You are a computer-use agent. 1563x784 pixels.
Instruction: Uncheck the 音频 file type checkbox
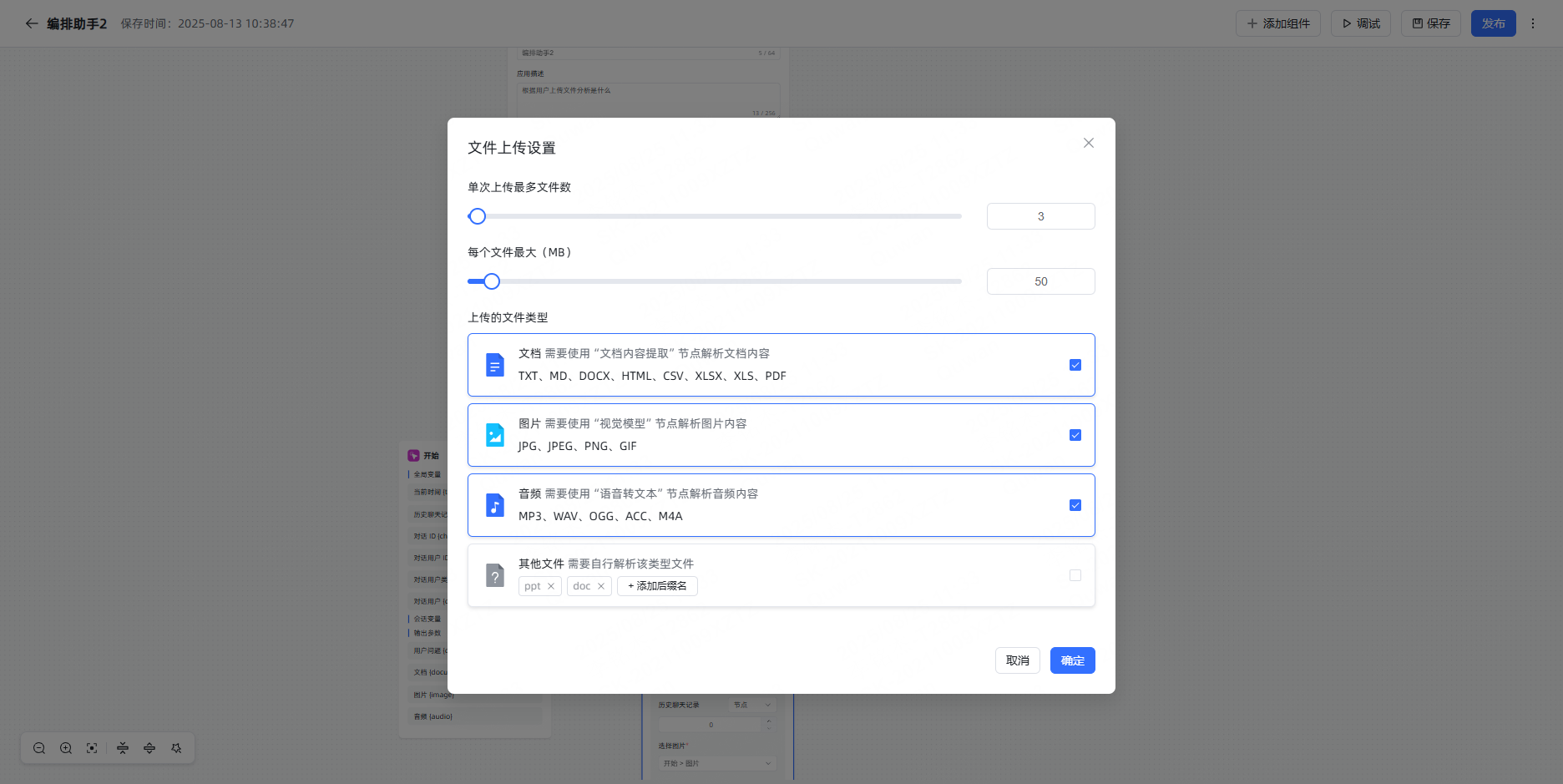pyautogui.click(x=1075, y=505)
